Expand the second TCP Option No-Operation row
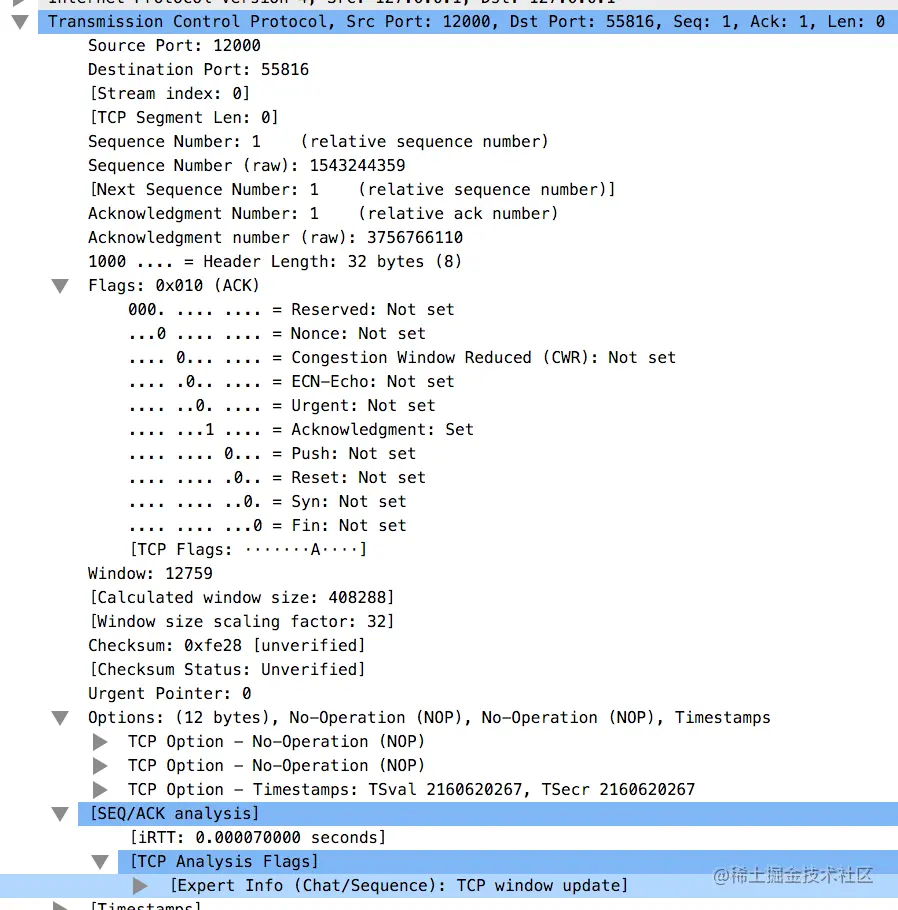898x910 pixels. pyautogui.click(x=100, y=766)
